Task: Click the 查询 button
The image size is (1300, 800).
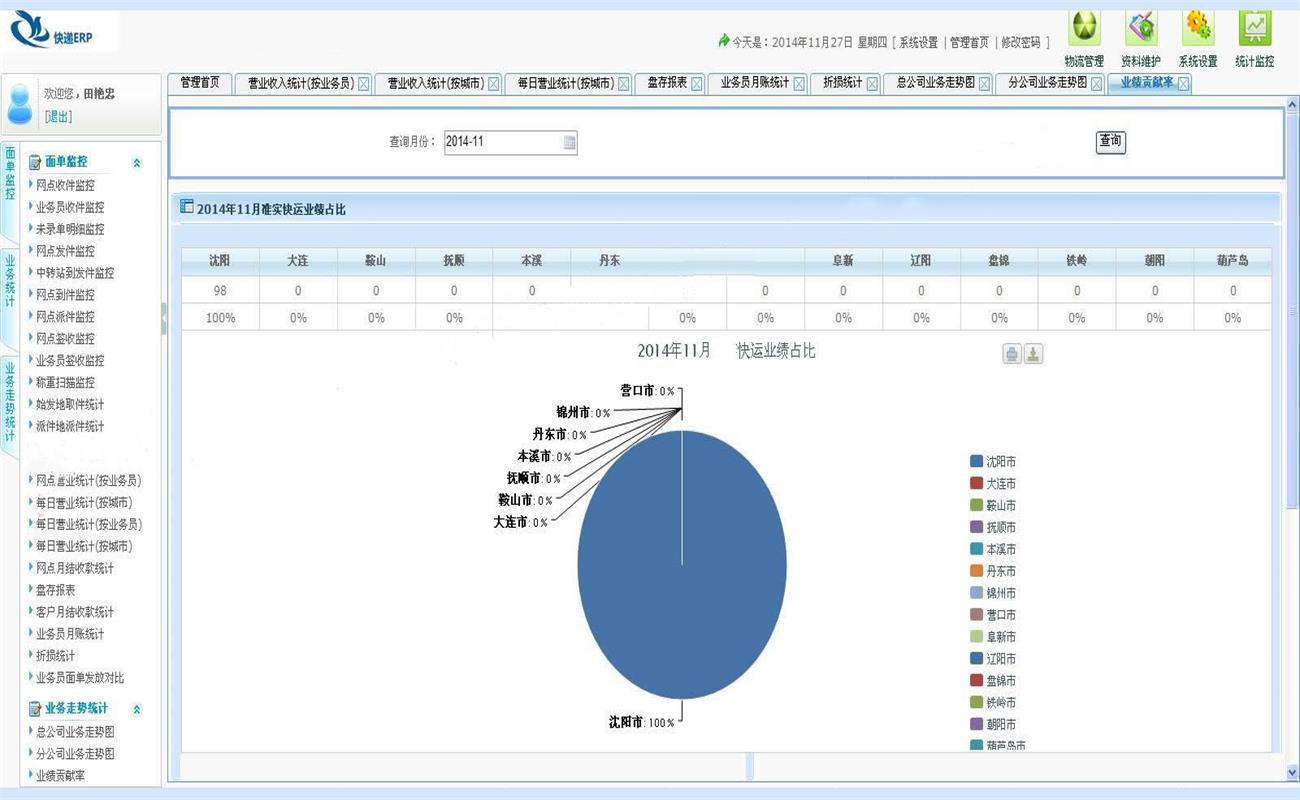Action: point(1111,142)
